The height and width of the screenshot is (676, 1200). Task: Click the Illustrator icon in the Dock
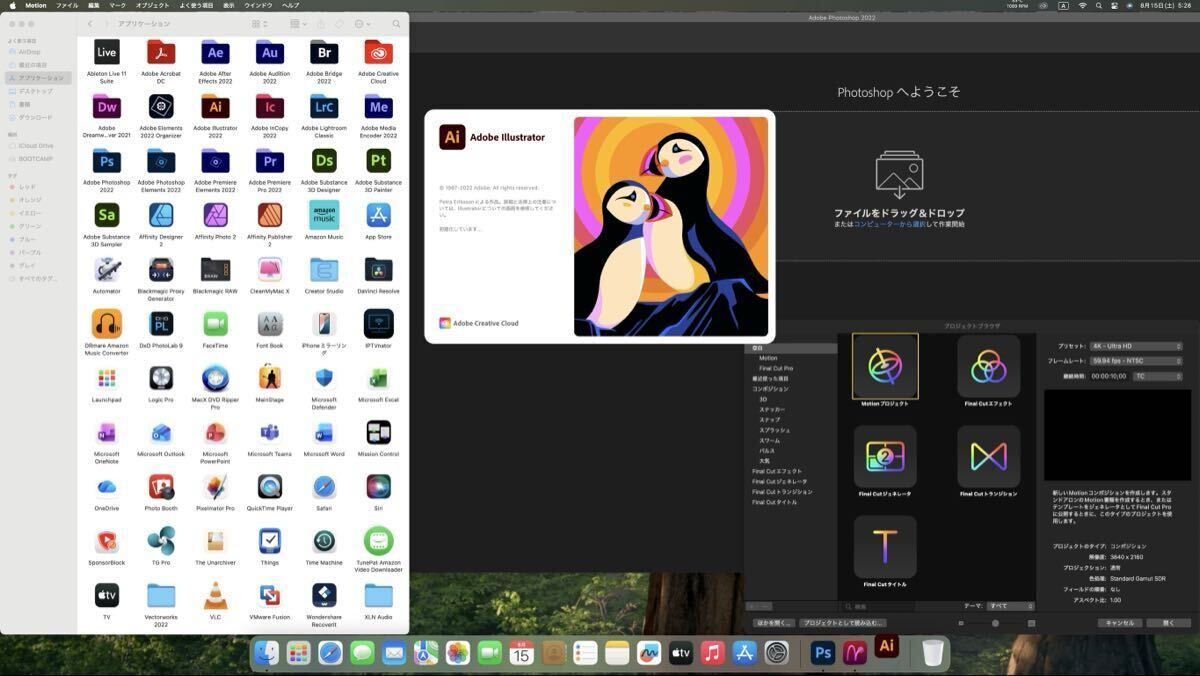(885, 647)
